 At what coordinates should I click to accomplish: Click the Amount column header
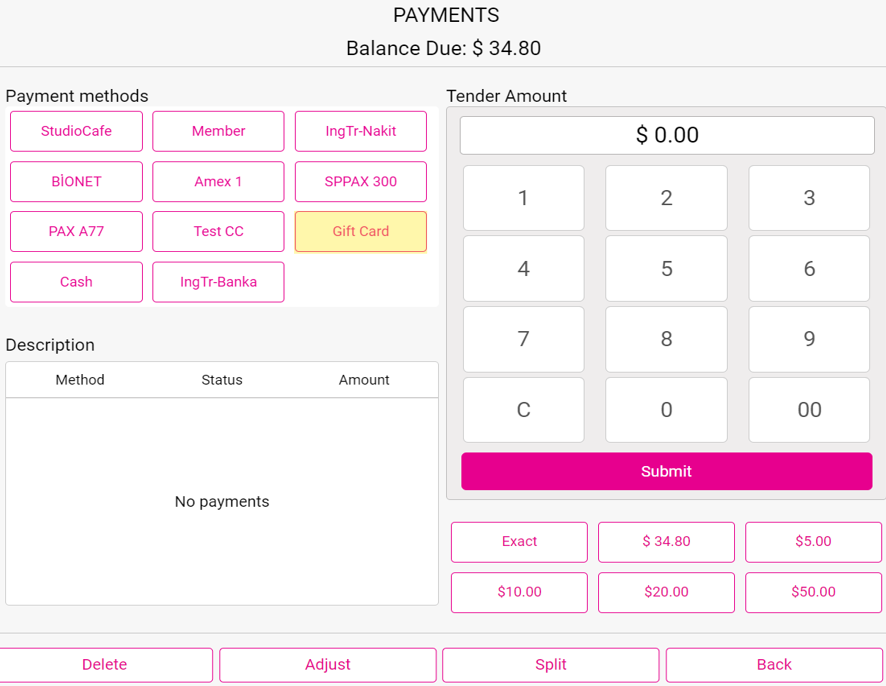pos(364,380)
